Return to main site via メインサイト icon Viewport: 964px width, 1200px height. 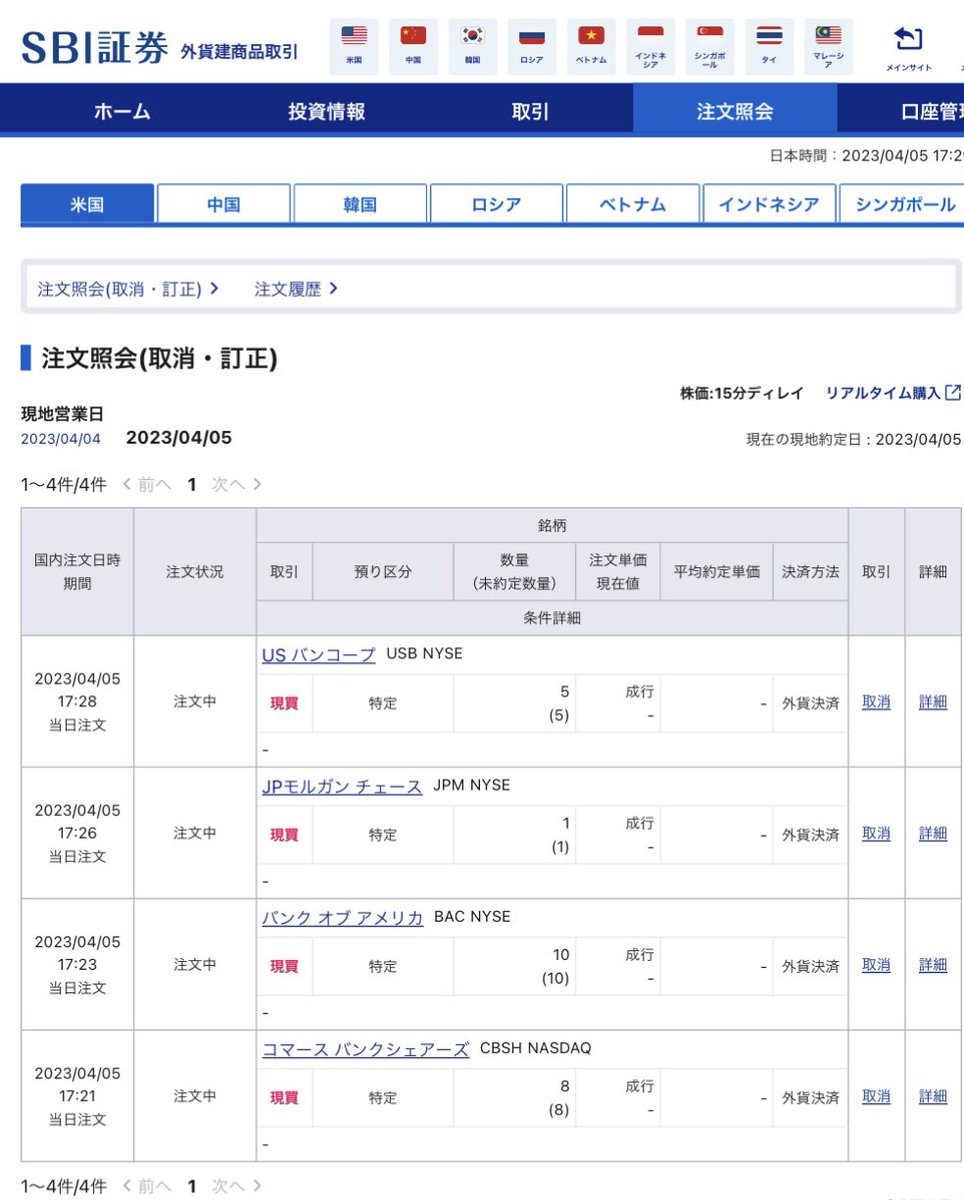(908, 48)
